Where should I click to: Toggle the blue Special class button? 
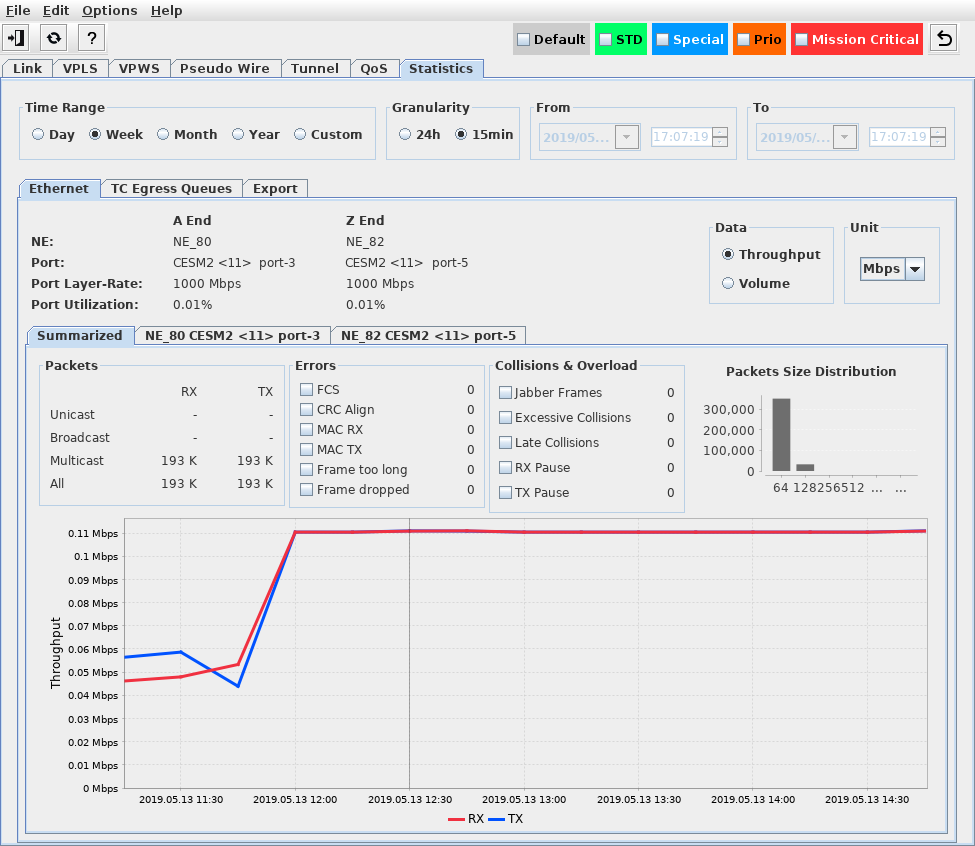[689, 40]
